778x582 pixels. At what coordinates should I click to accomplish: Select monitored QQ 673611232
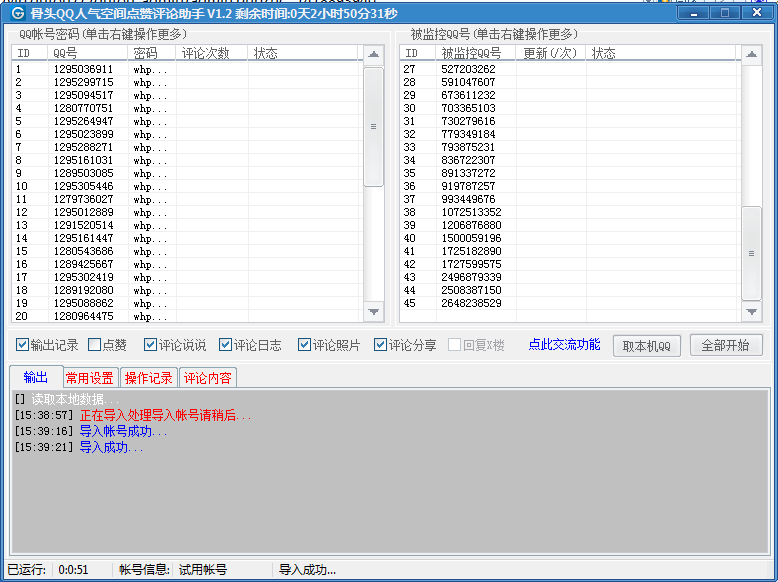tap(570, 95)
